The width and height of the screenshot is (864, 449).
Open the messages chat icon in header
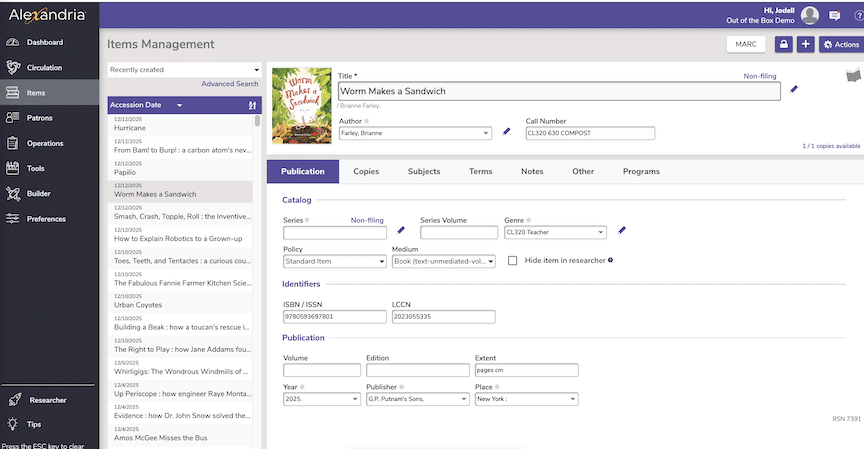(x=835, y=15)
